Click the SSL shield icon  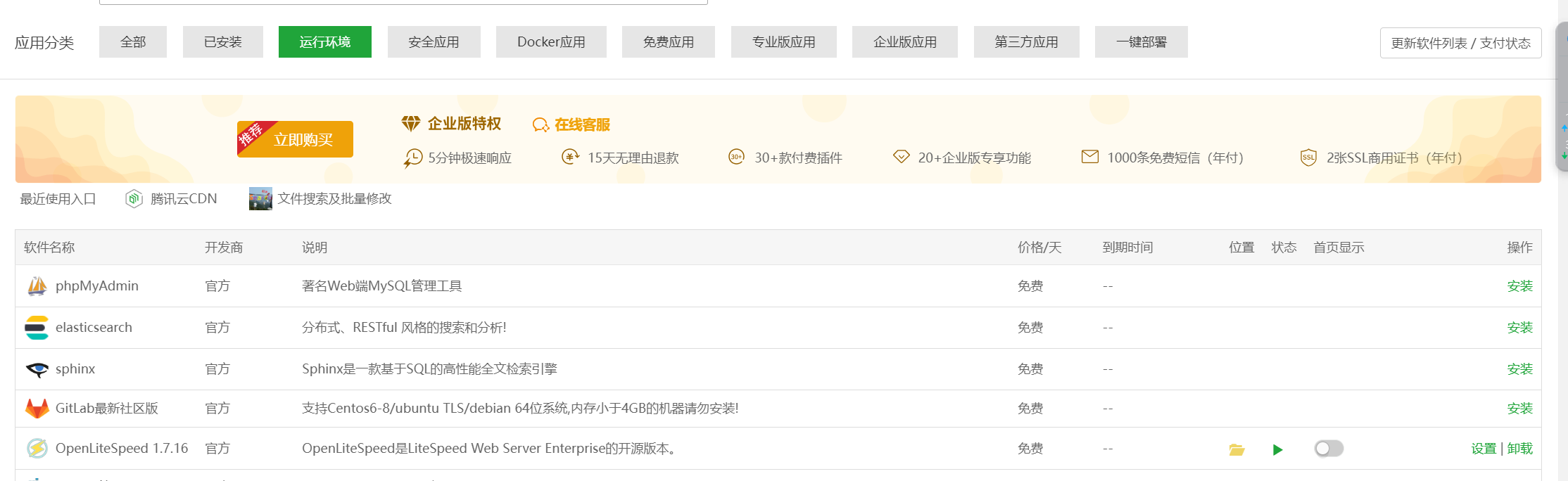(1308, 158)
